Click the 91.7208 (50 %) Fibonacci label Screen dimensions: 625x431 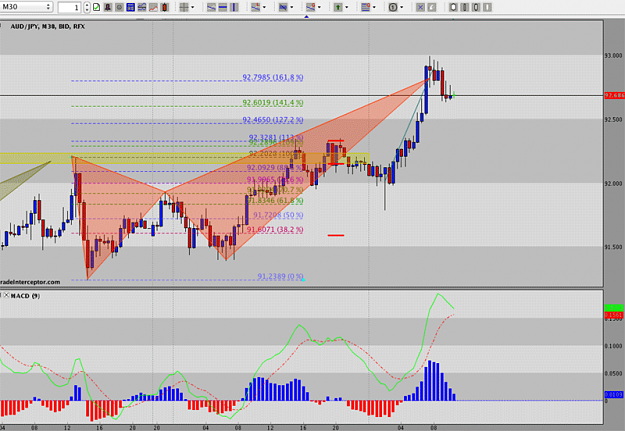tap(278, 215)
